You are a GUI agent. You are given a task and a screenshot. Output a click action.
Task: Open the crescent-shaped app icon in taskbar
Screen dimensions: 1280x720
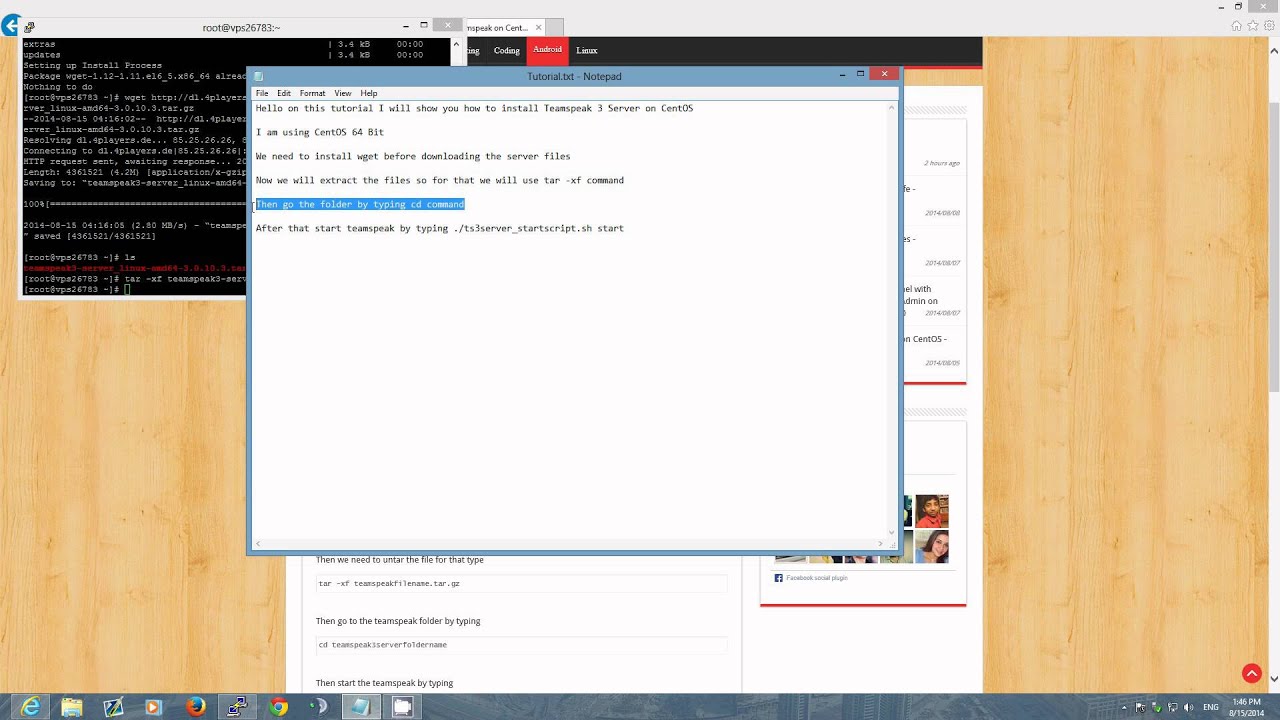tap(319, 707)
